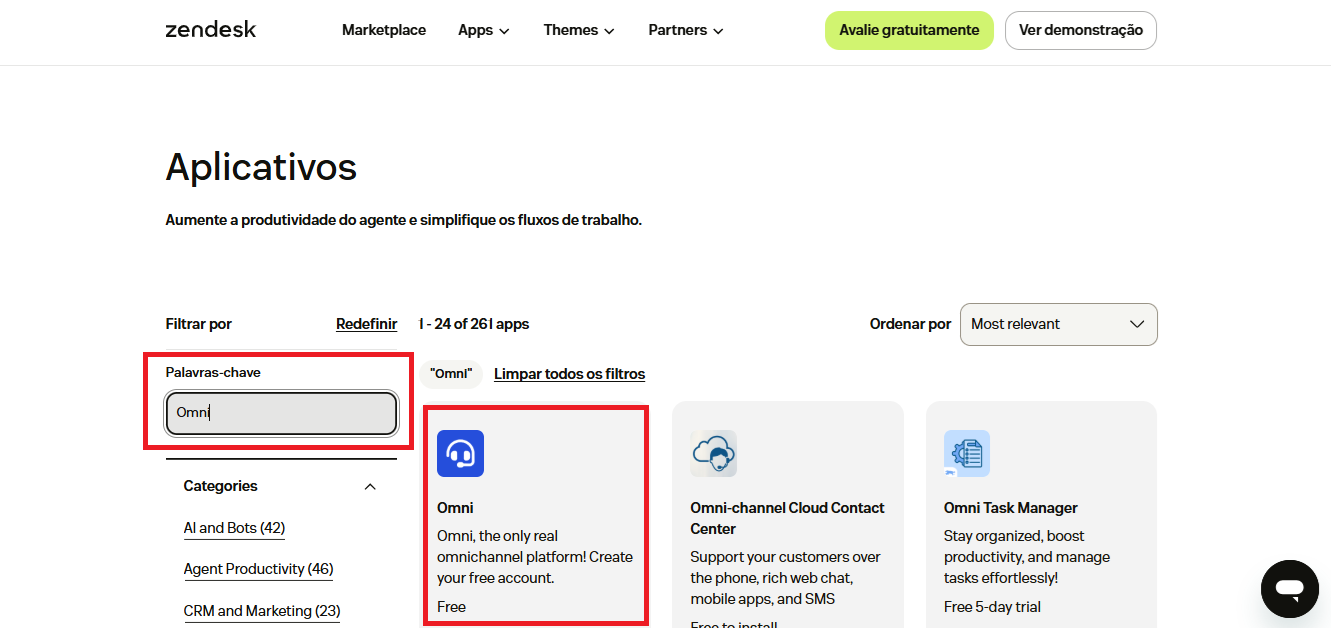Screen dimensions: 1331x628
Task: Click Avalie gratuitamente button
Action: (x=909, y=30)
